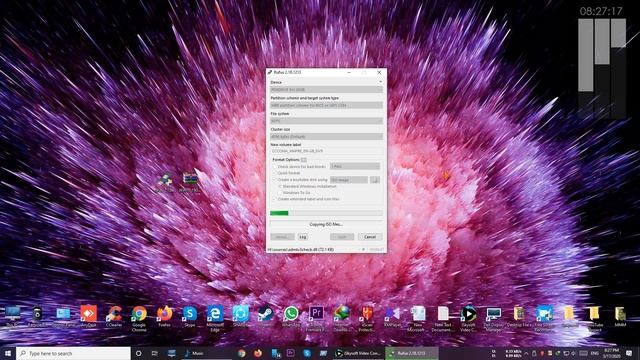Click the select ISO disc icon button
The image size is (640, 360).
click(x=375, y=180)
